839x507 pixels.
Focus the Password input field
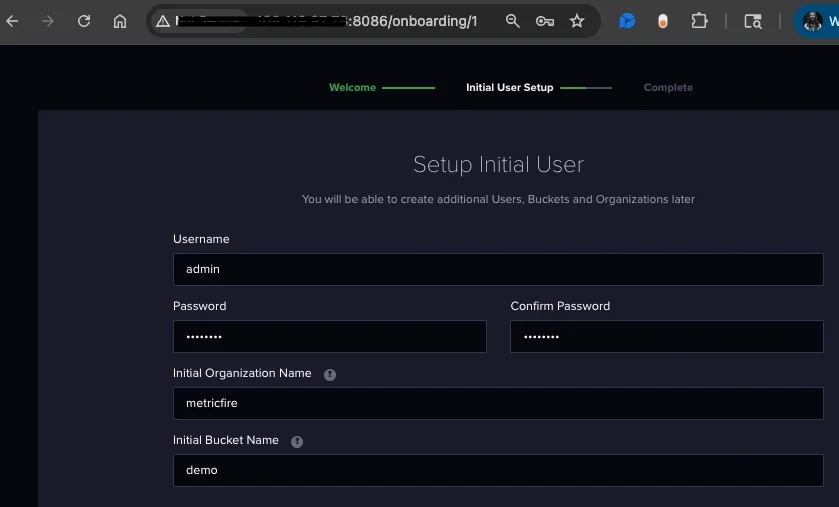tap(330, 336)
